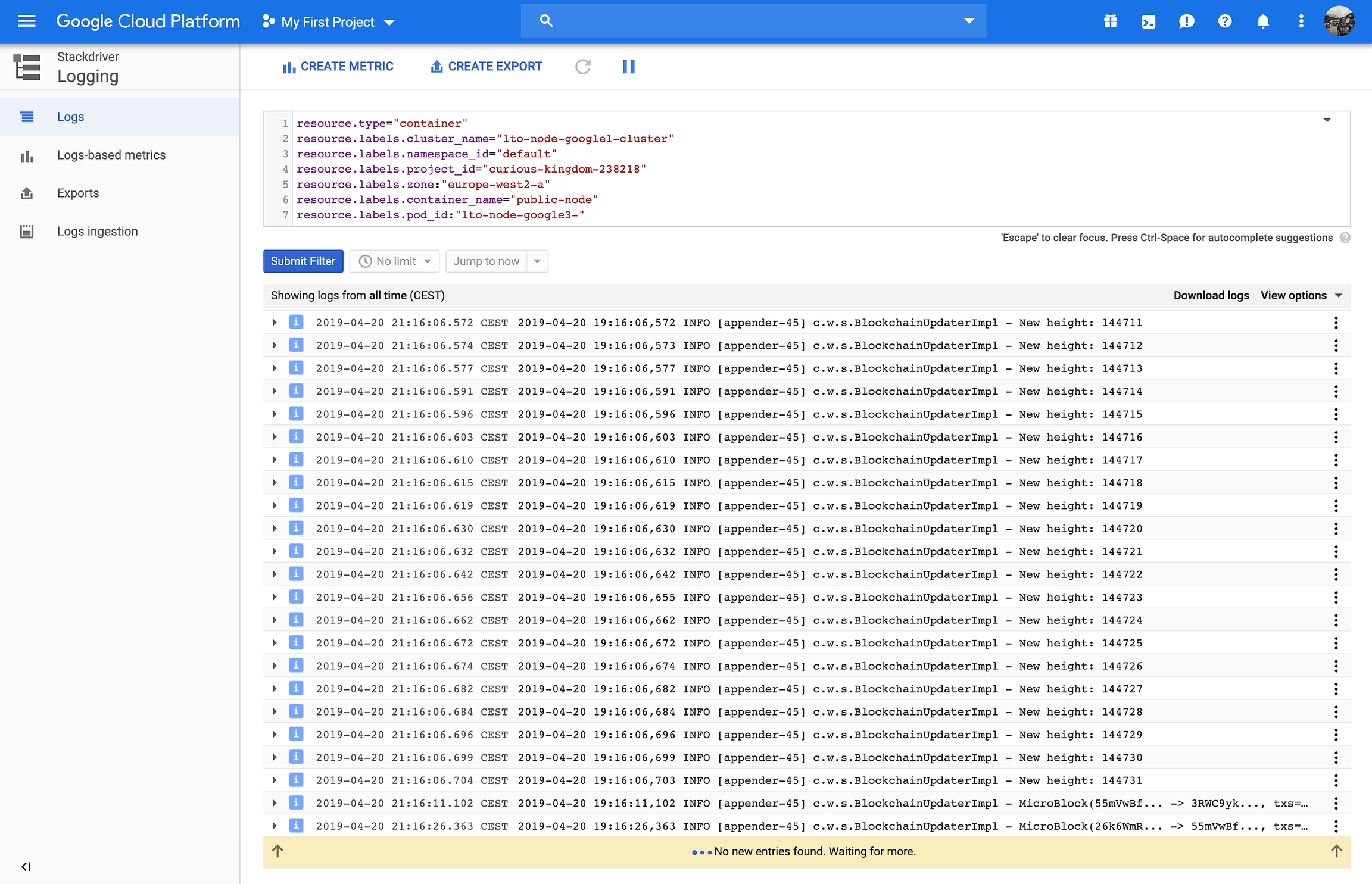The width and height of the screenshot is (1372, 884).
Task: Click No new entries found status message
Action: [x=815, y=852]
